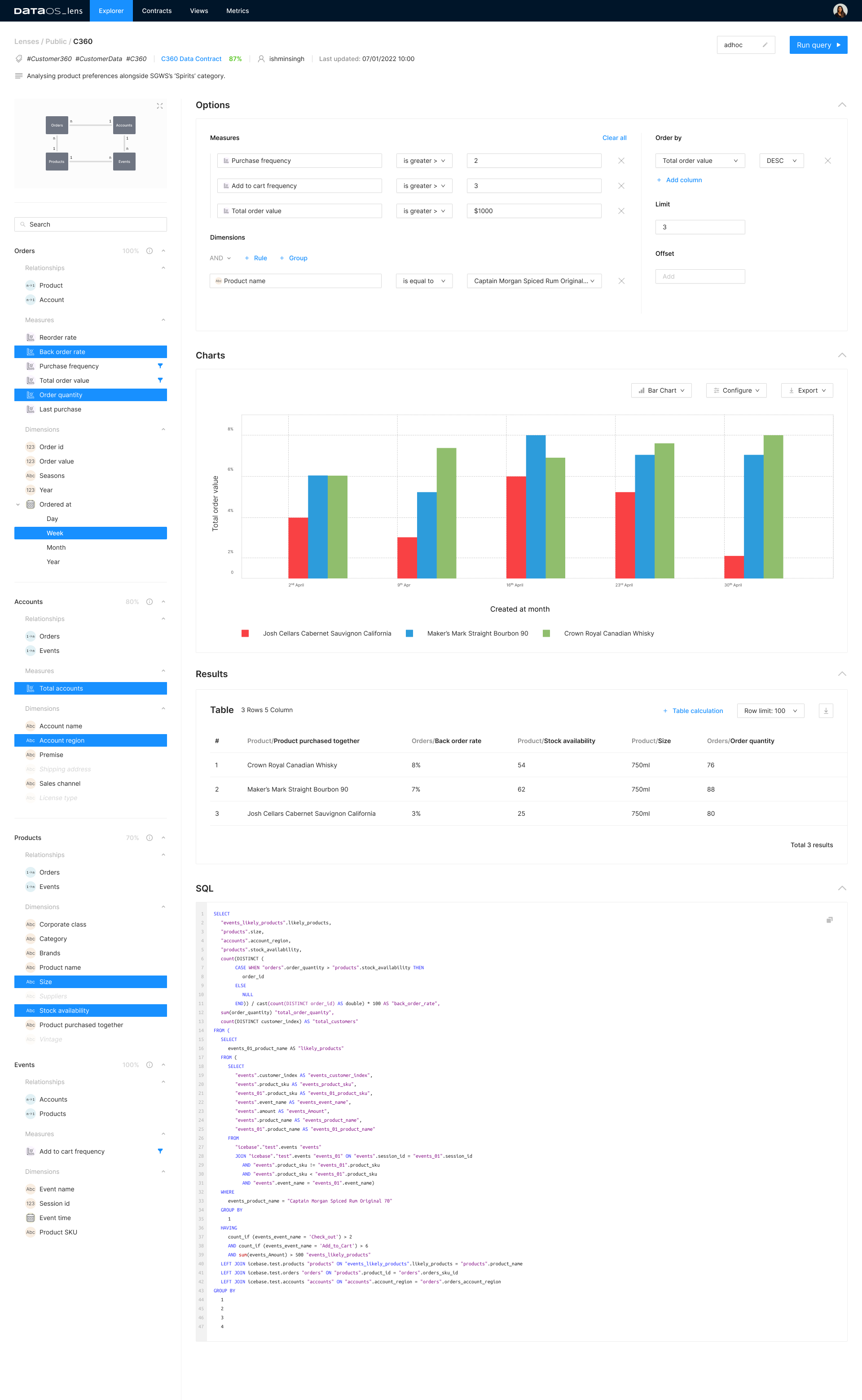Click green Crown Royal legend swatch
This screenshot has height=1400, width=862.
[546, 634]
